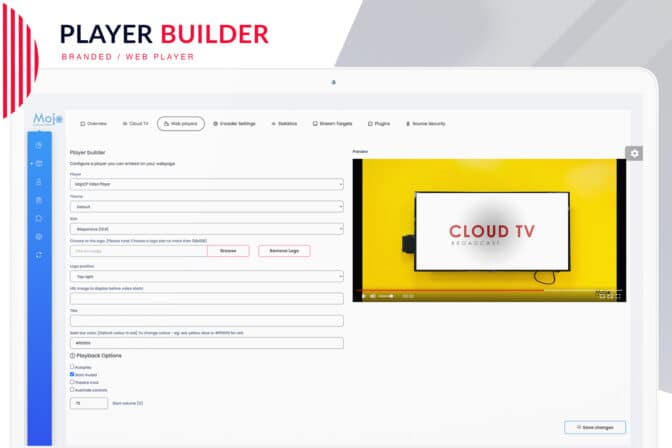The image size is (672, 448).
Task: Go to the Statistics tab
Action: coord(284,123)
